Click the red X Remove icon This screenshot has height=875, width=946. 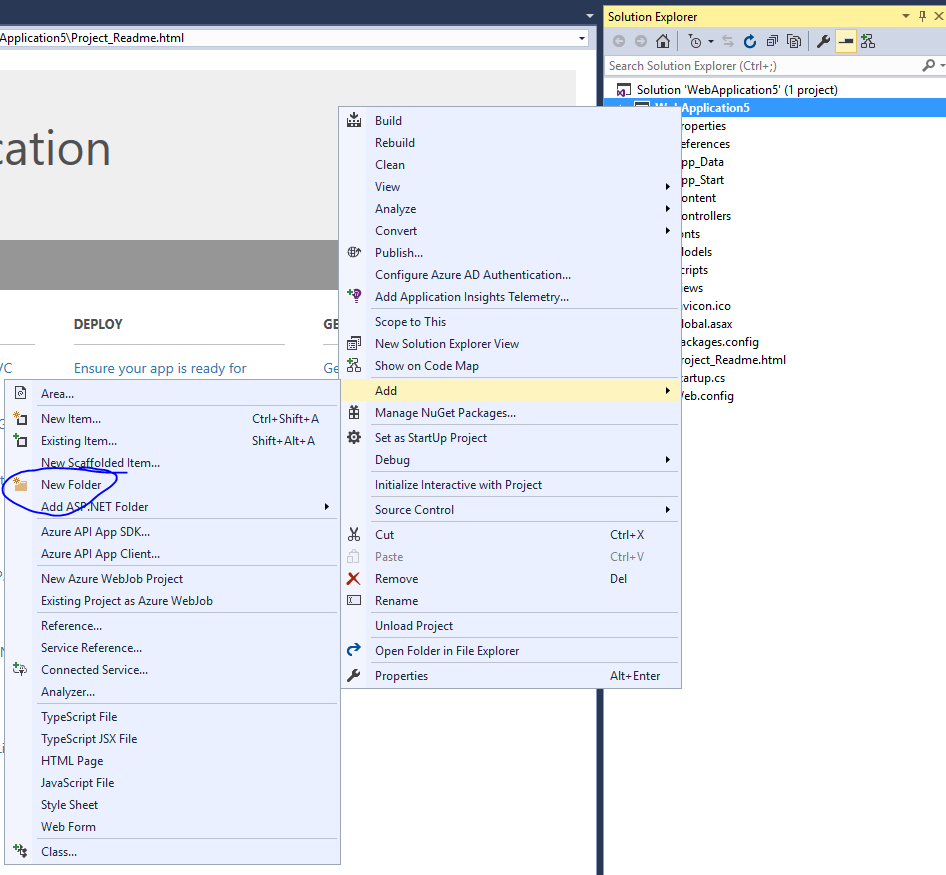tap(354, 578)
